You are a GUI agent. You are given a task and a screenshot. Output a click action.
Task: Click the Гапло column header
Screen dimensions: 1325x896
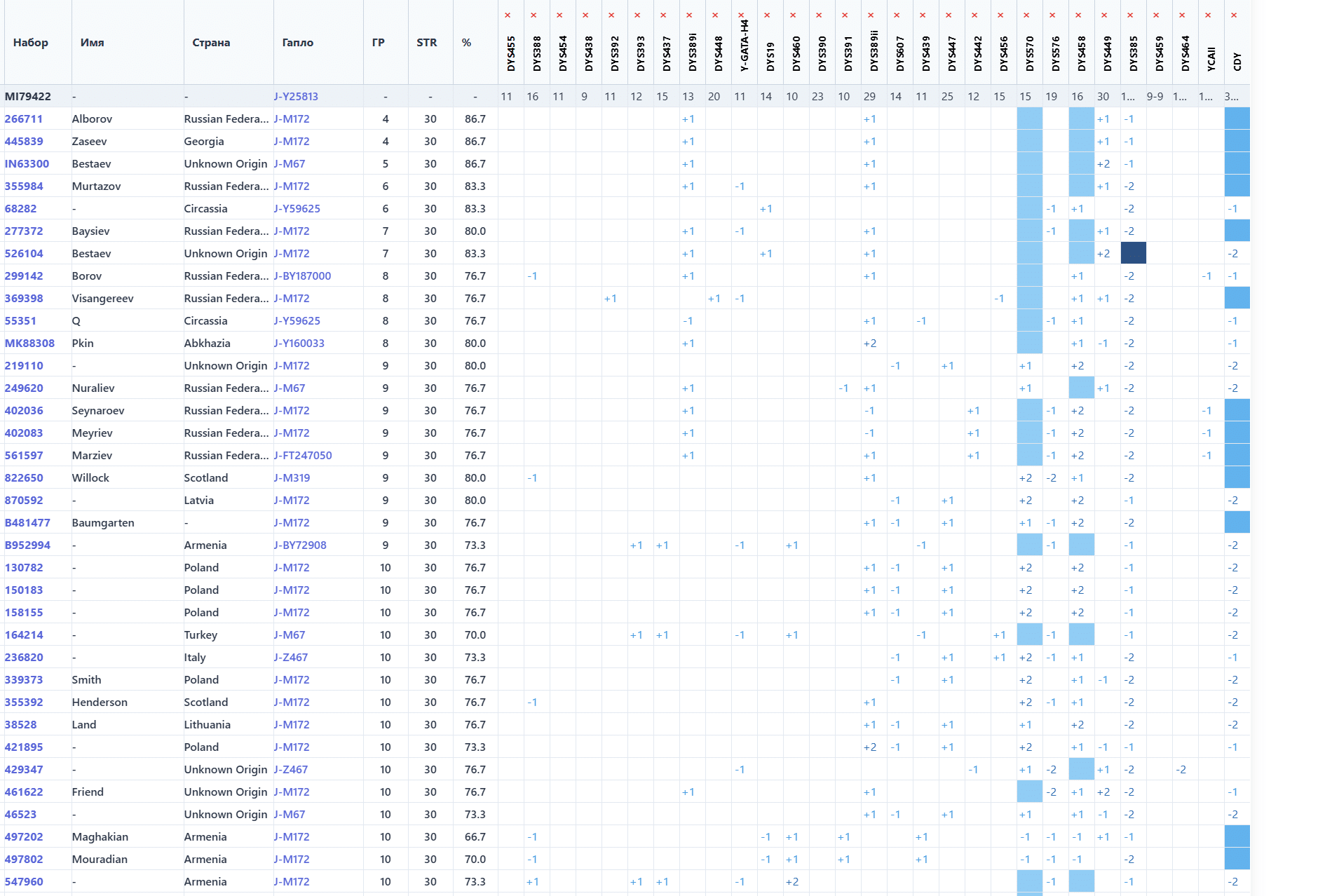[297, 43]
